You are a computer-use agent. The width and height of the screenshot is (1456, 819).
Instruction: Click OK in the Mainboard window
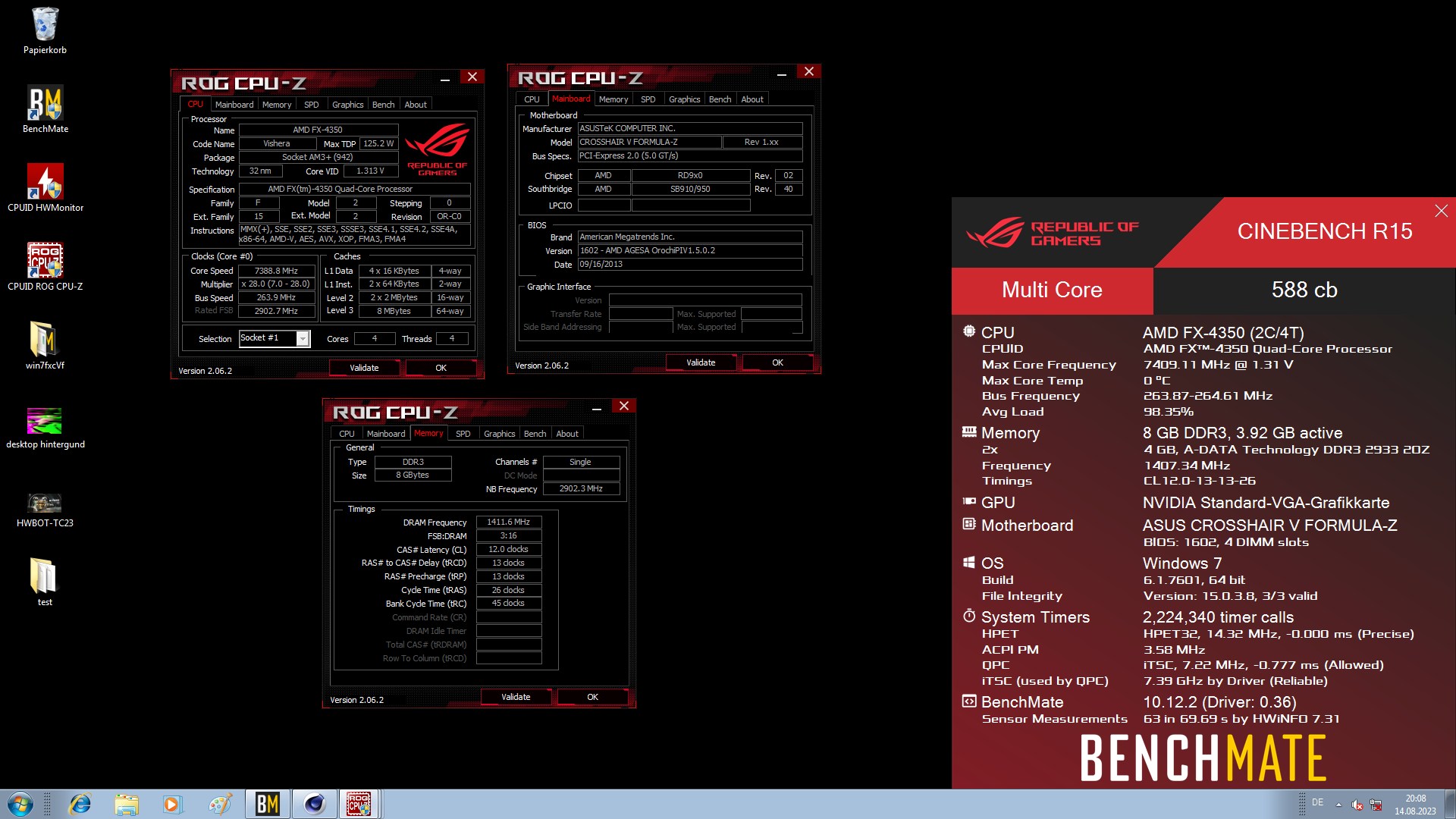(x=777, y=362)
